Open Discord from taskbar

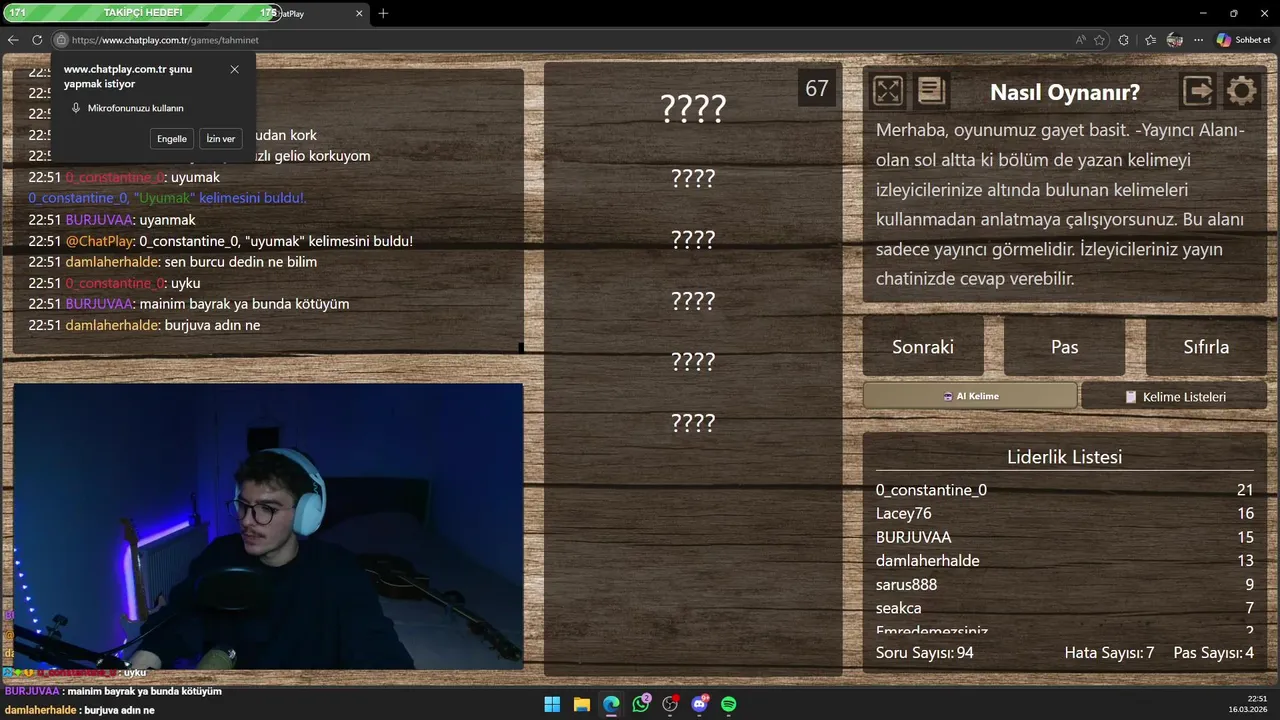click(699, 704)
